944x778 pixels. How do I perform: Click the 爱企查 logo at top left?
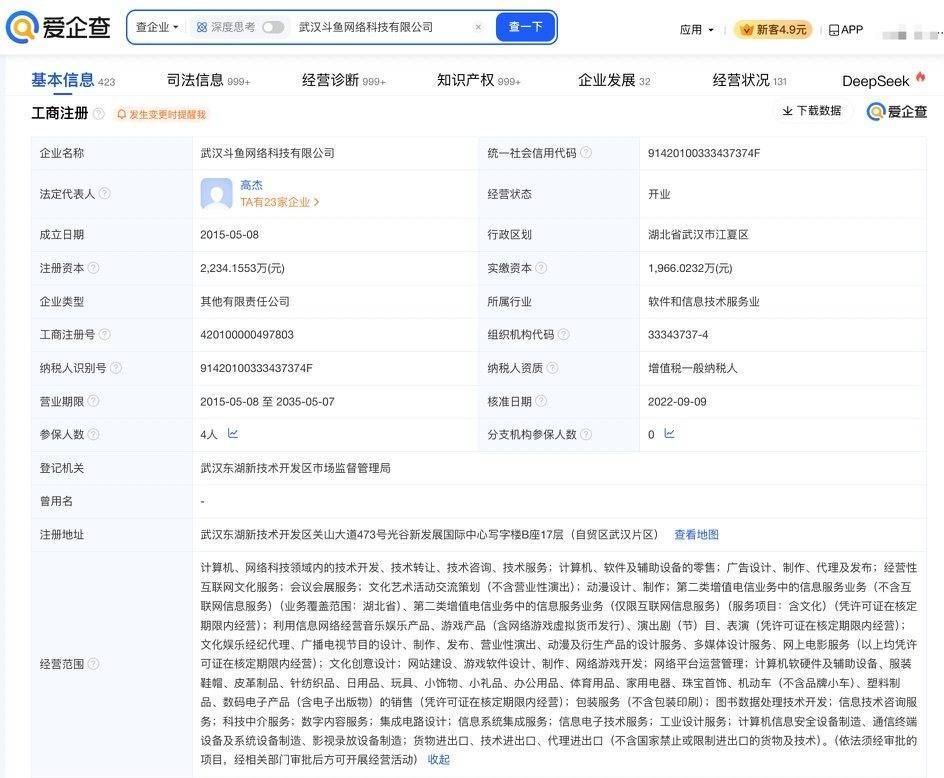pyautogui.click(x=58, y=27)
